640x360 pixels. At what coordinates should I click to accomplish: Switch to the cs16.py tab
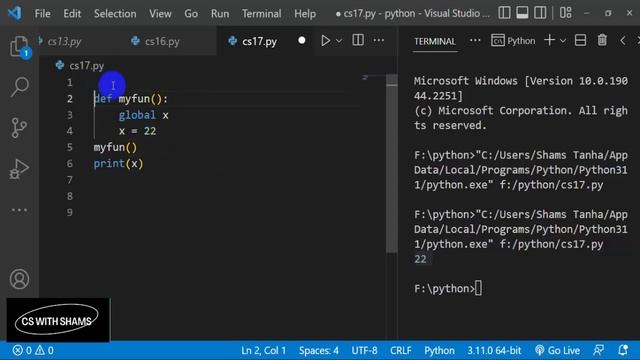[162, 41]
